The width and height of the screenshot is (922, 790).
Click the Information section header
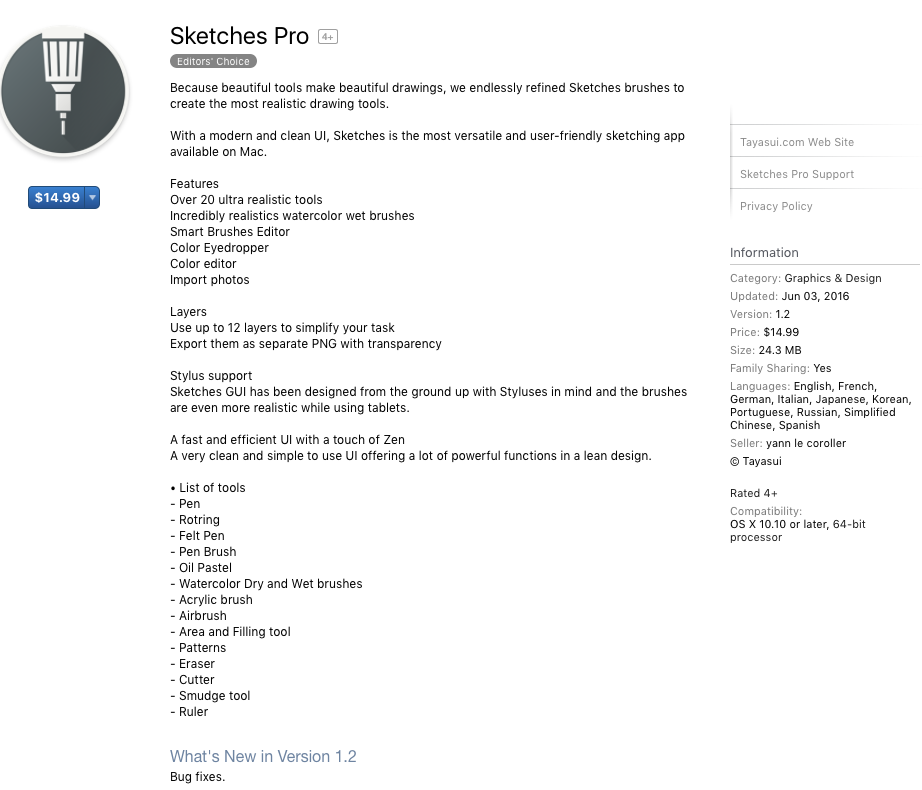(x=764, y=253)
